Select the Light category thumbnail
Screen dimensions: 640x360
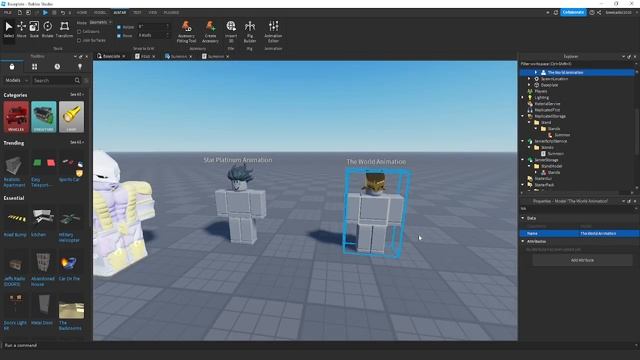pyautogui.click(x=71, y=117)
